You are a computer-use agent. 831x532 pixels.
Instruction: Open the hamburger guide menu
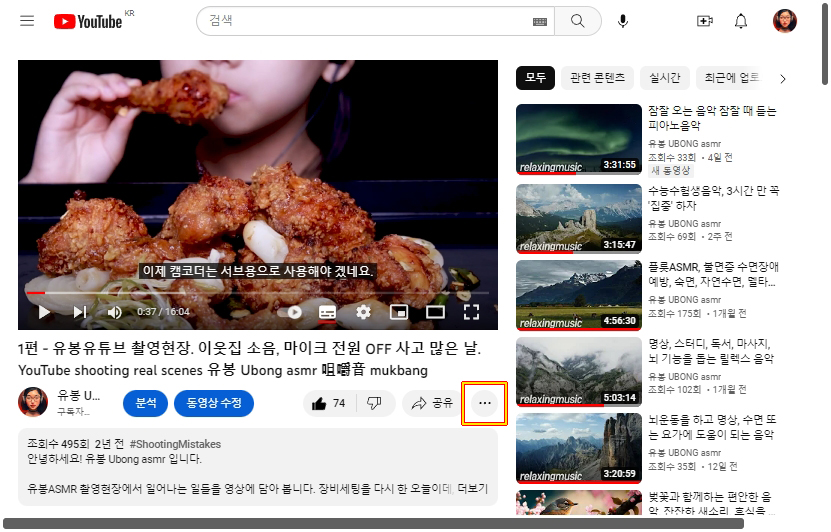click(27, 21)
